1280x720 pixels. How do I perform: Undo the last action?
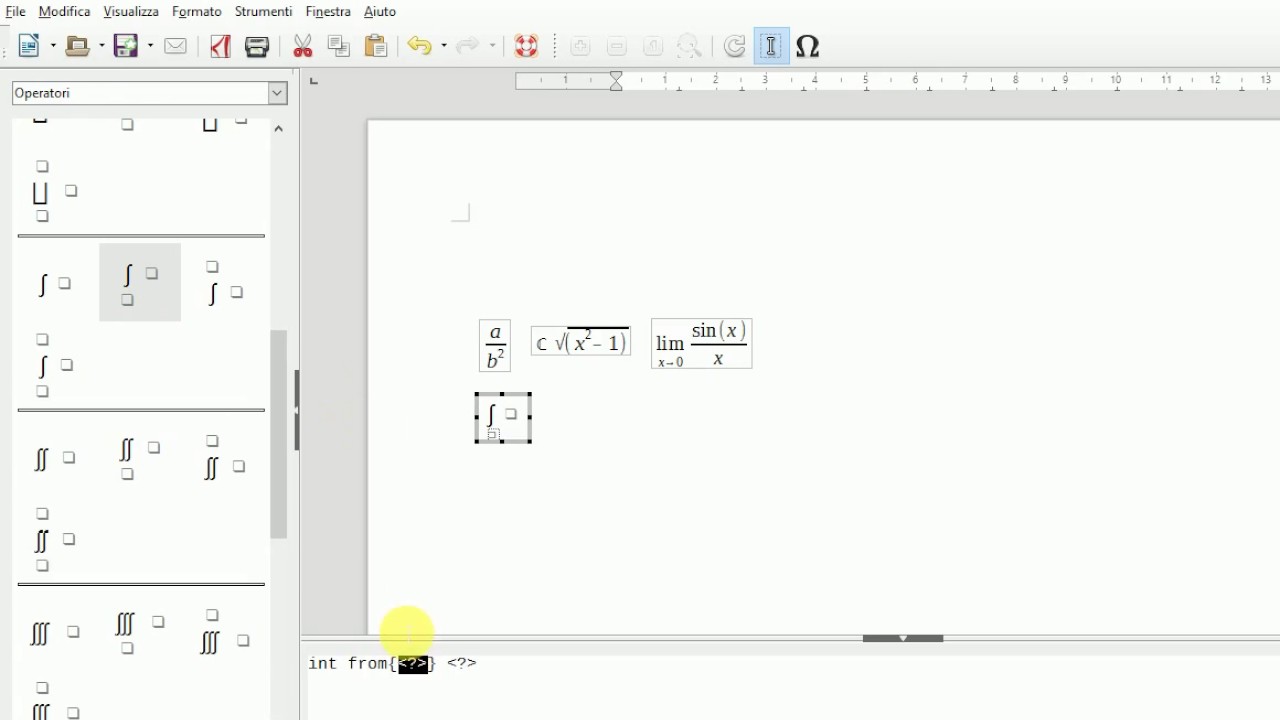[420, 46]
